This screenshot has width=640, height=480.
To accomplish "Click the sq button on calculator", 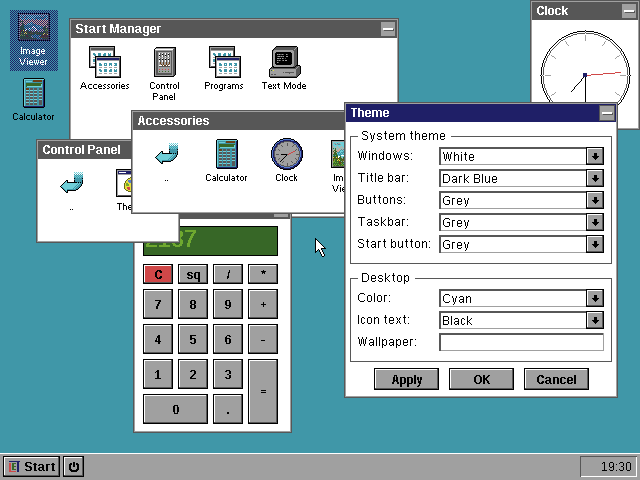I will [193, 274].
